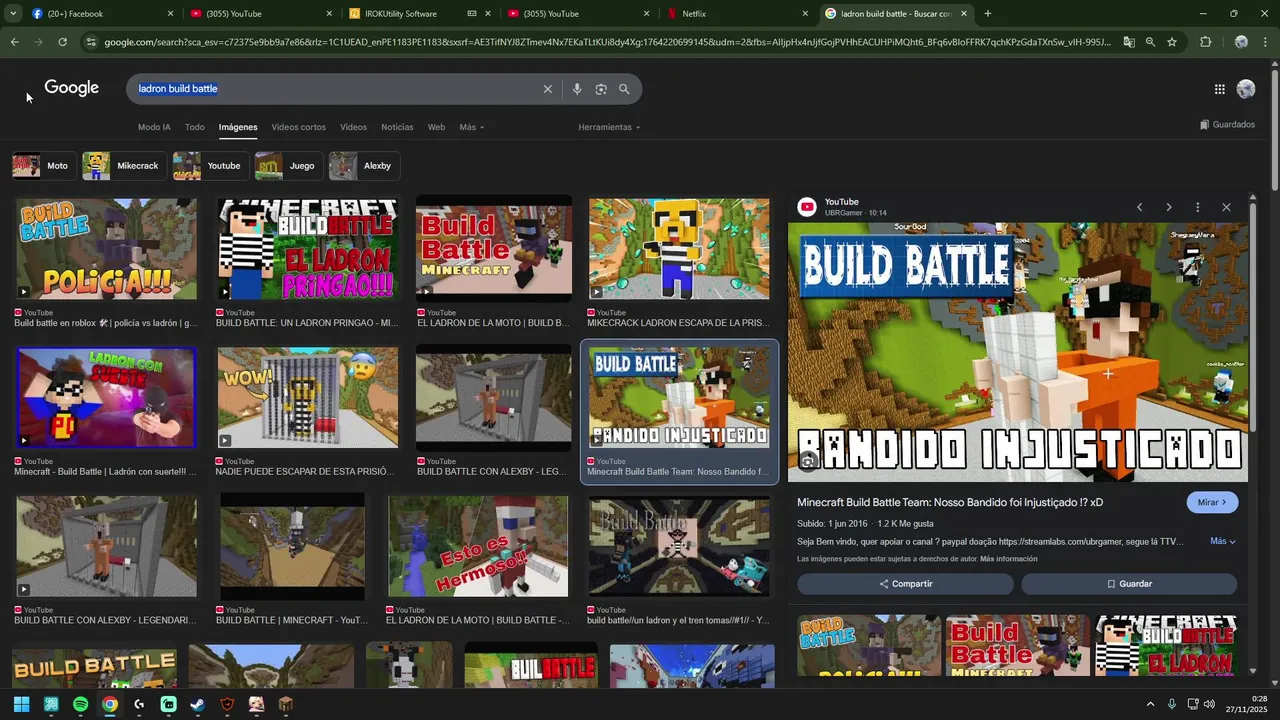
Task: View site information icon in address bar
Action: 92,42
